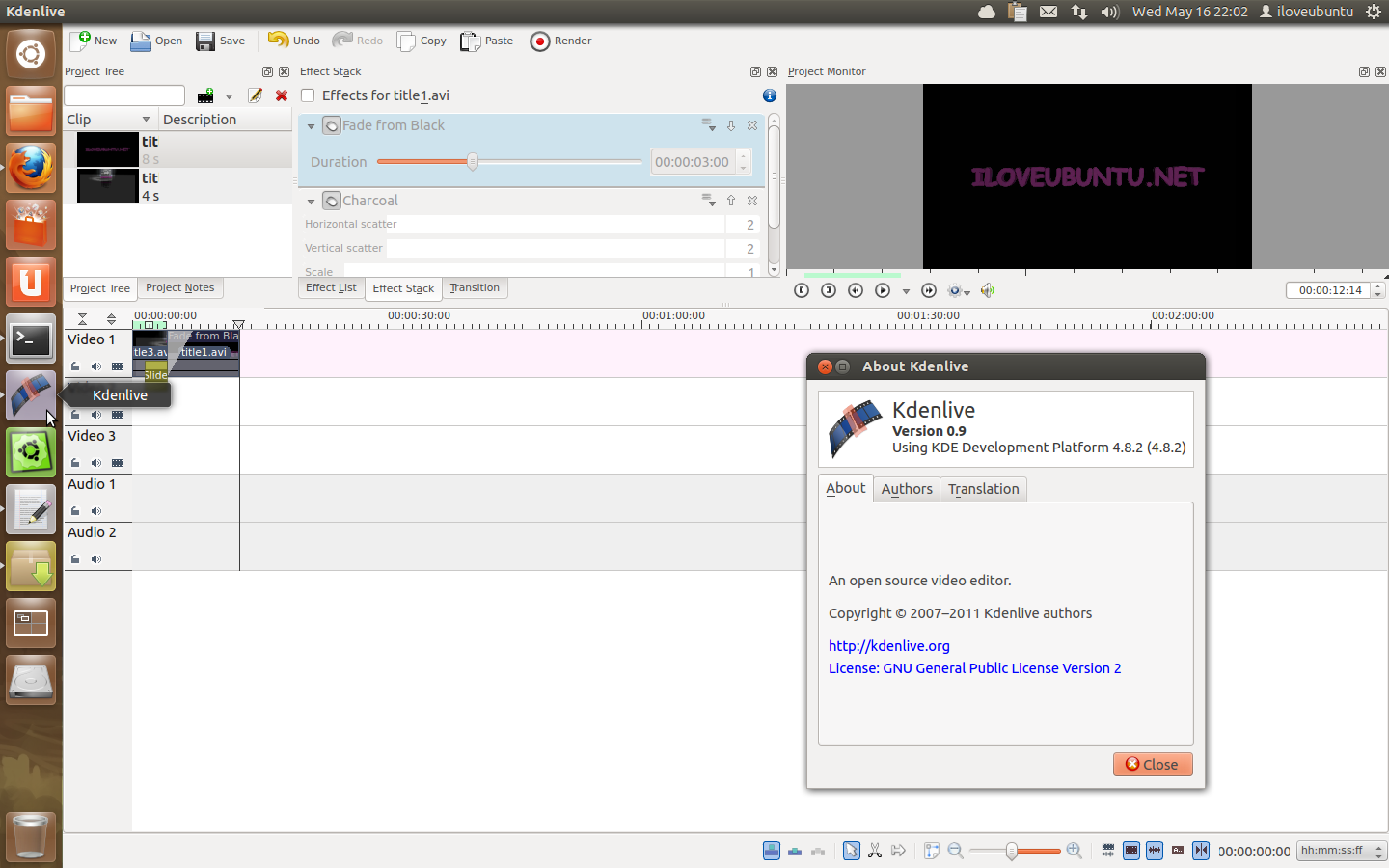Switch to the Effect List tab
Image resolution: width=1389 pixels, height=868 pixels.
coord(331,287)
